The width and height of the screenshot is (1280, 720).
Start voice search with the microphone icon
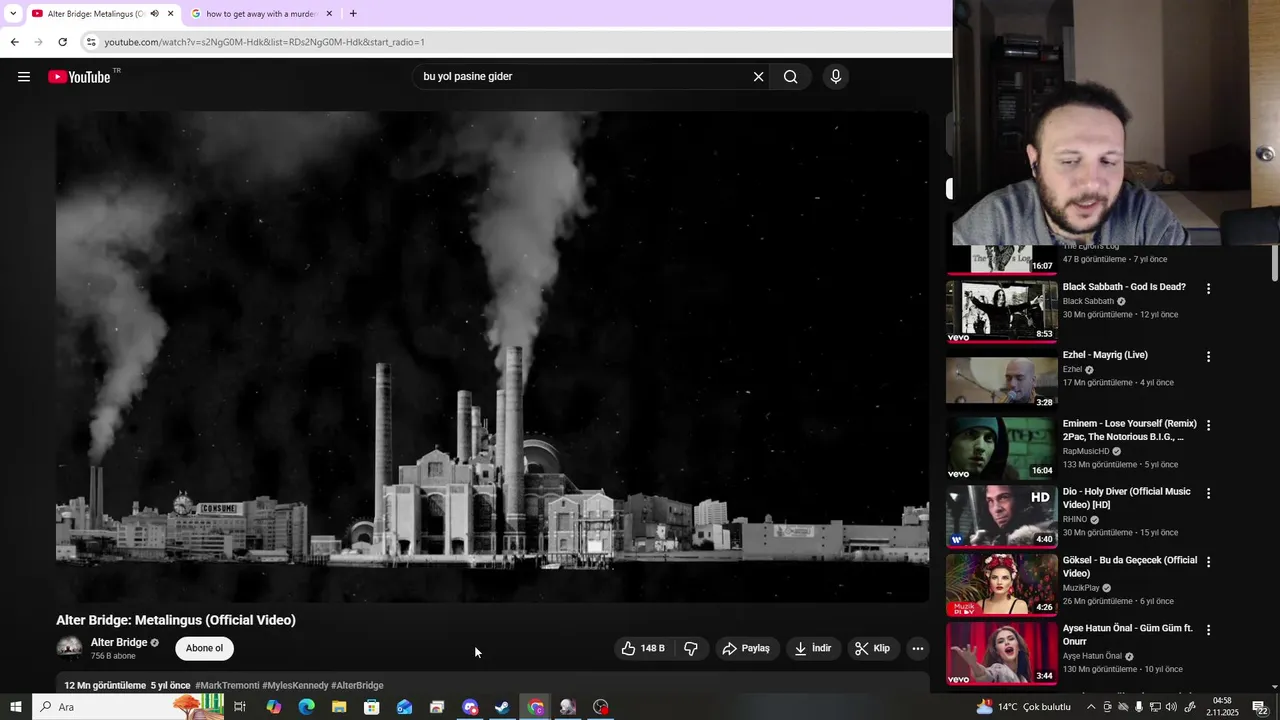point(836,77)
